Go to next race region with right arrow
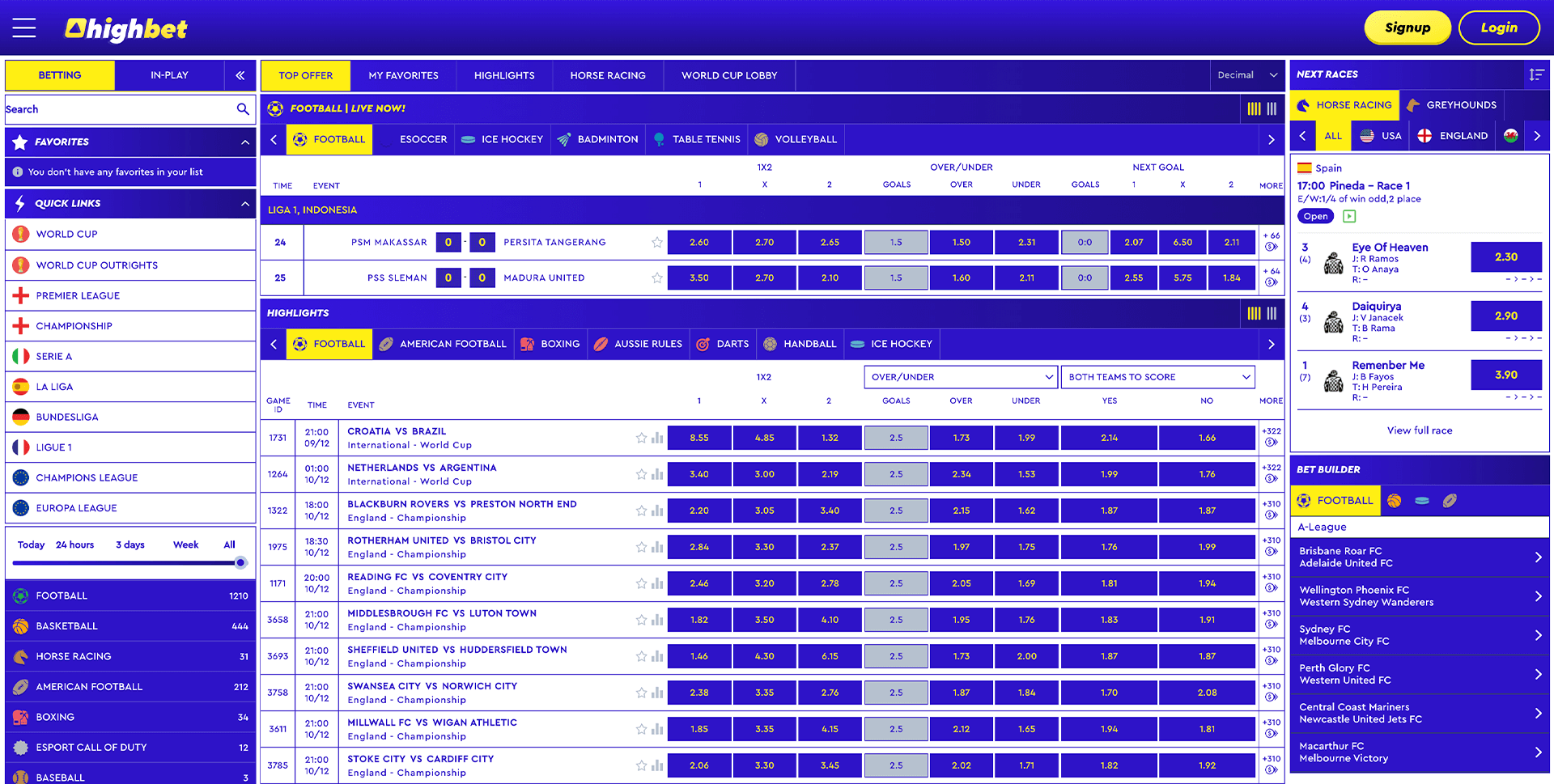Viewport: 1554px width, 784px height. point(1537,136)
